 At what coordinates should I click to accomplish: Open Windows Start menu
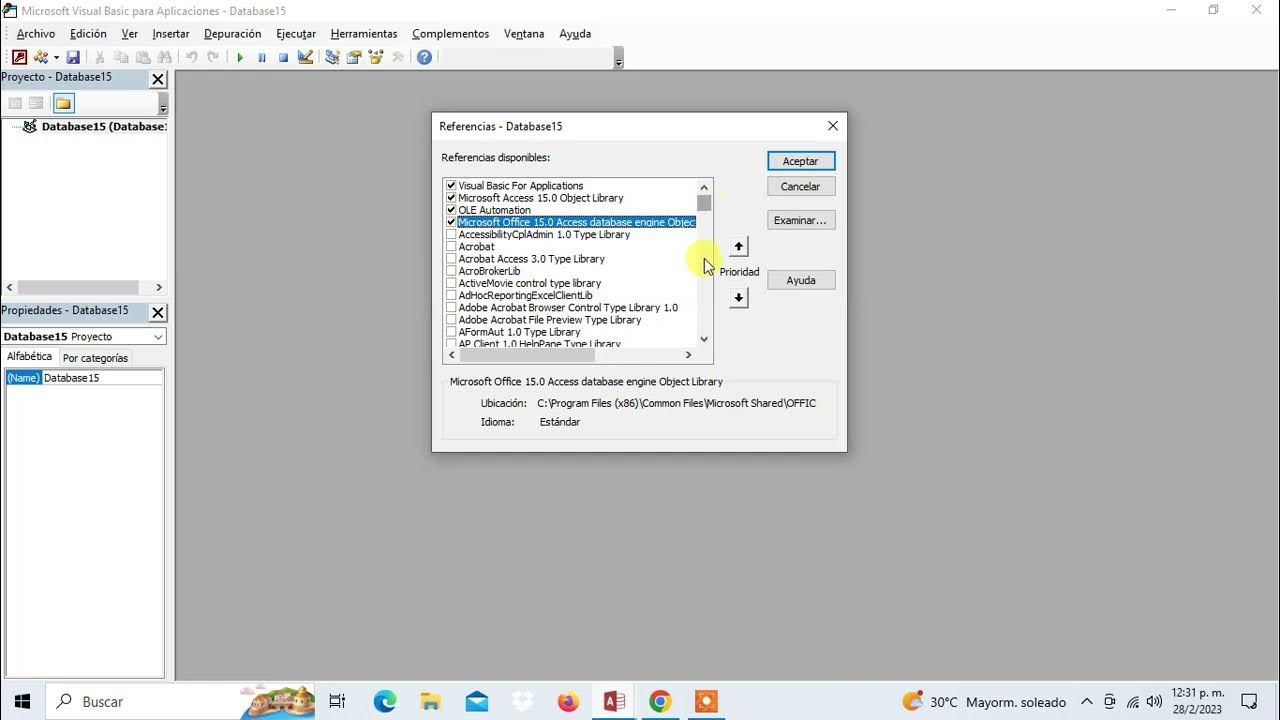pos(23,702)
